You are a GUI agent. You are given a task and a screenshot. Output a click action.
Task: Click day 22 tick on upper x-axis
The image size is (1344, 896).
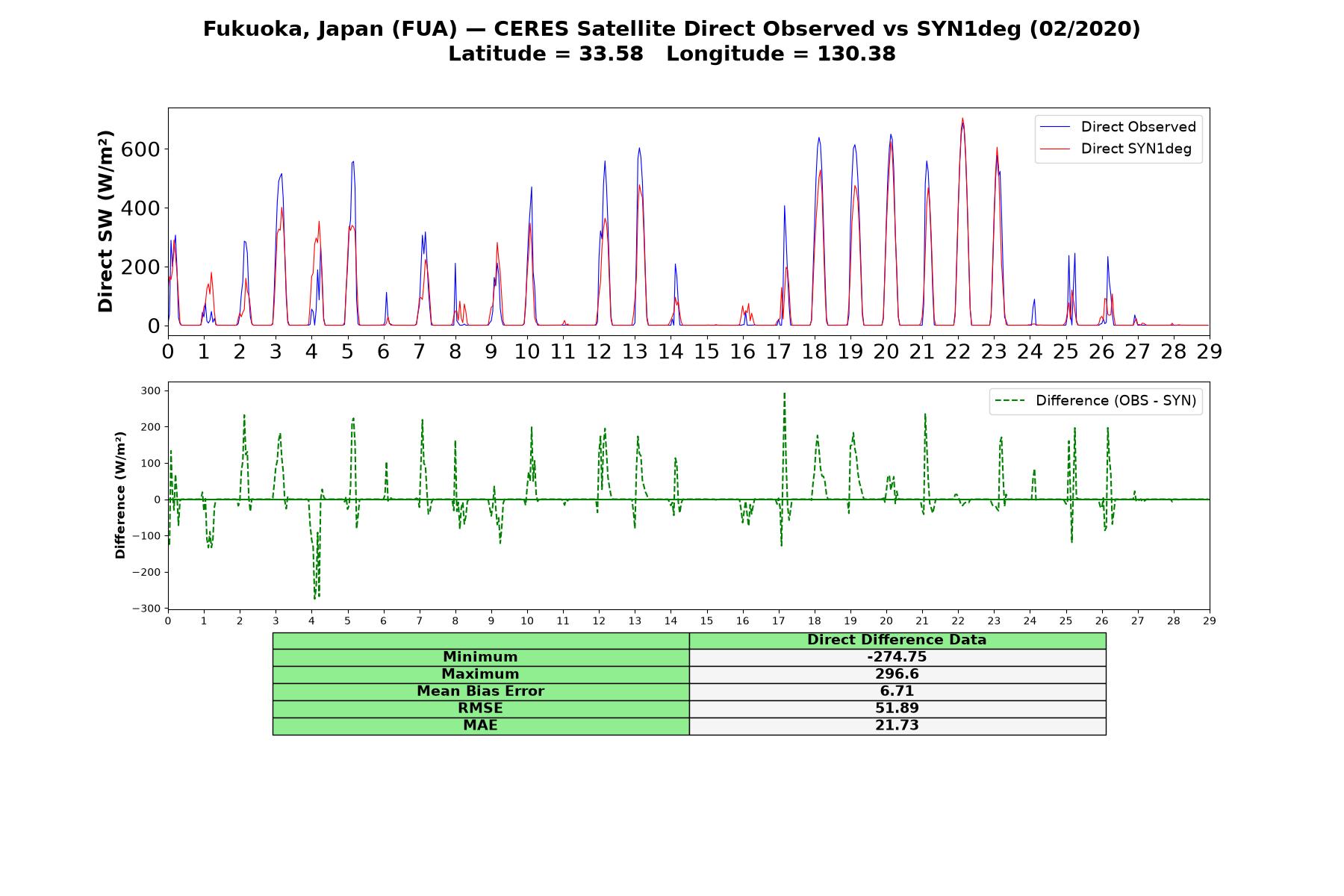(958, 351)
